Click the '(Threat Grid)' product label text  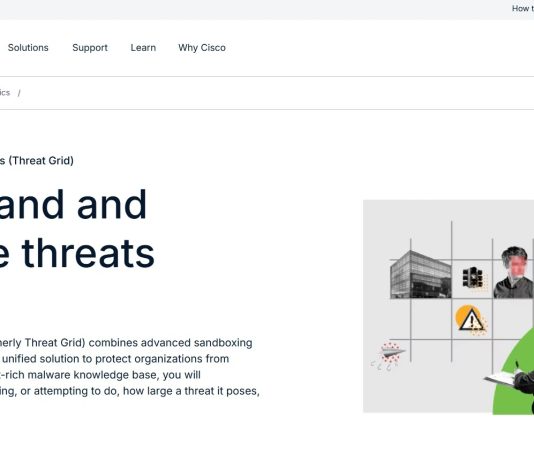tap(41, 161)
